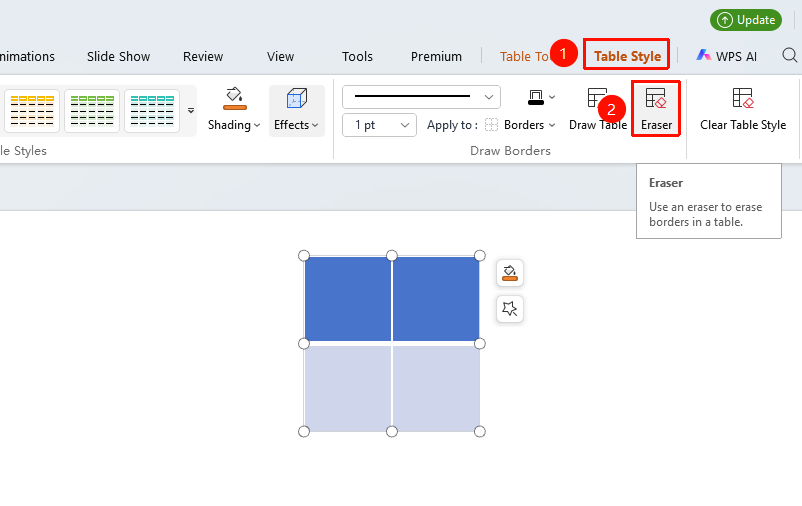Open the Tools tab
802x506 pixels.
point(357,56)
